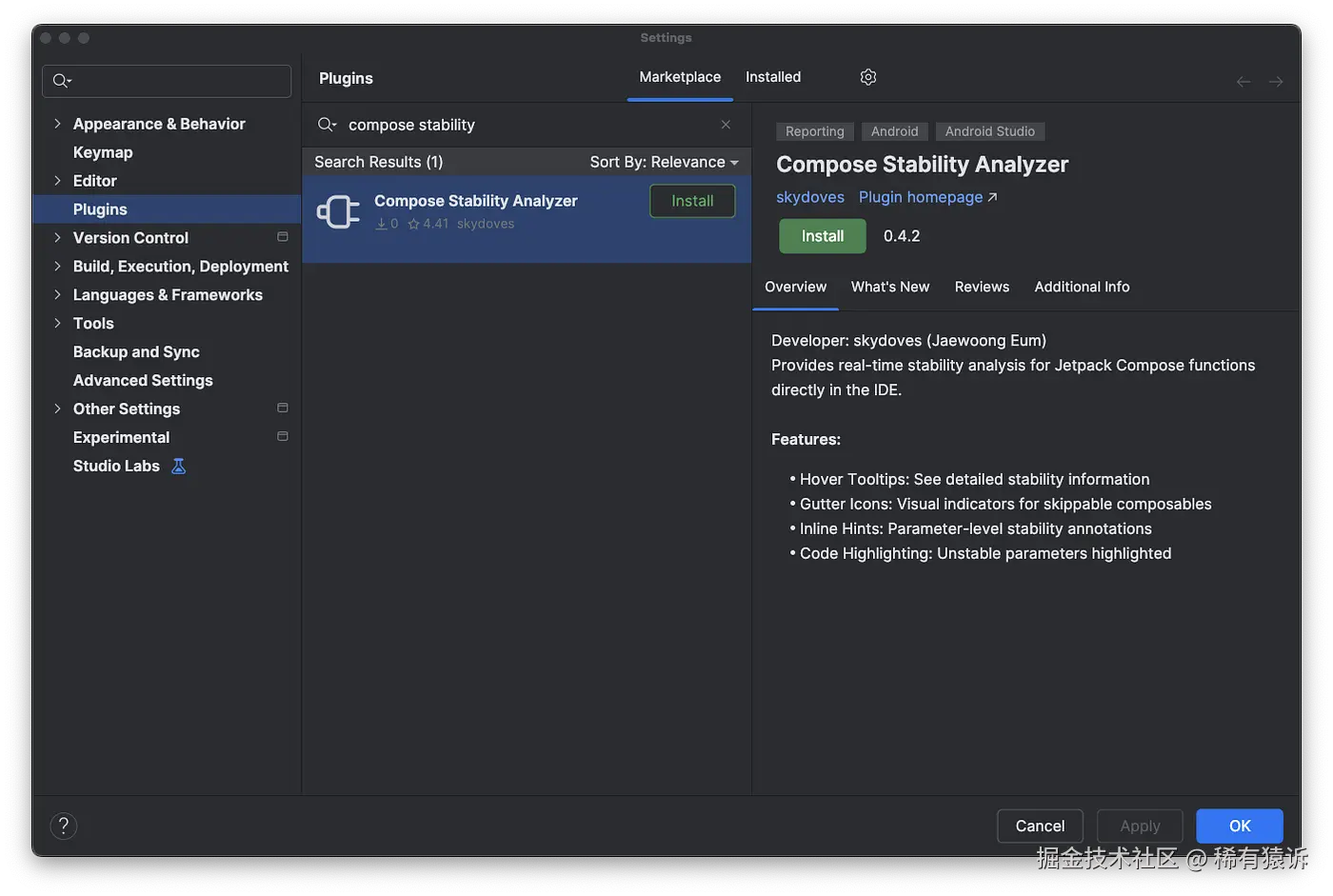Click the Experimental project-level marker icon
This screenshot has width=1333, height=896.
click(x=283, y=437)
